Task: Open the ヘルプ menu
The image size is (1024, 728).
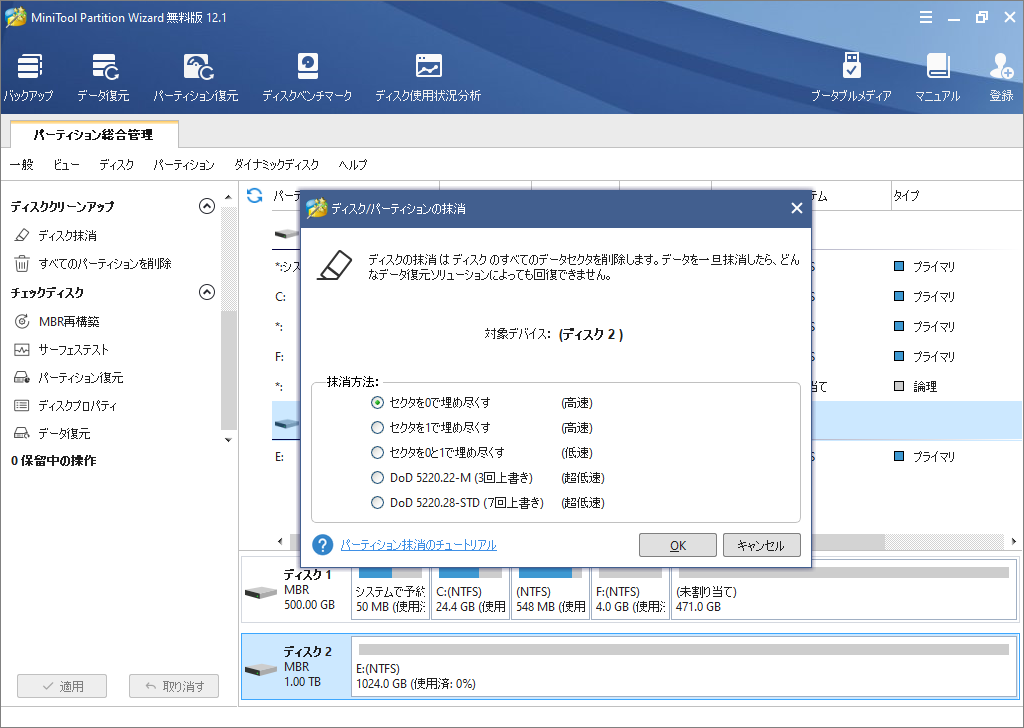Action: coord(353,165)
